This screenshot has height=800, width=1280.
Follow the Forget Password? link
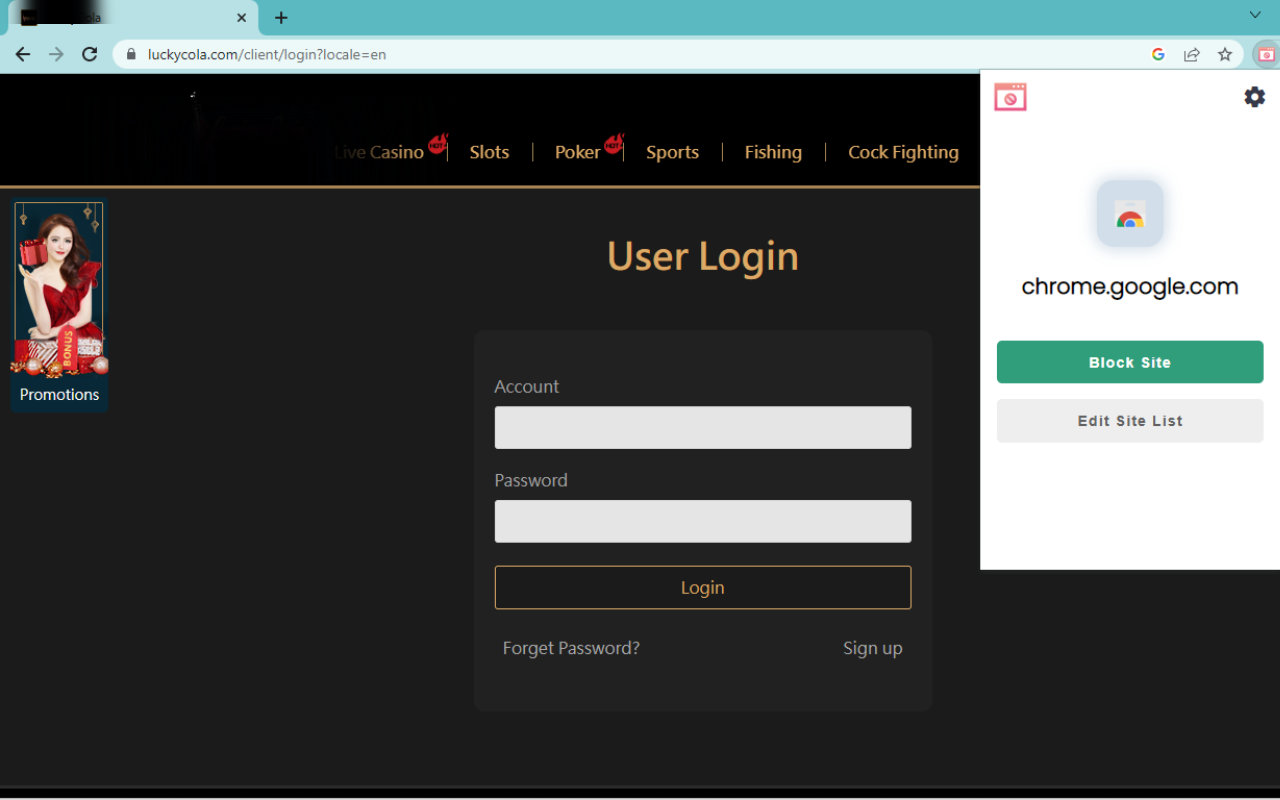[571, 648]
